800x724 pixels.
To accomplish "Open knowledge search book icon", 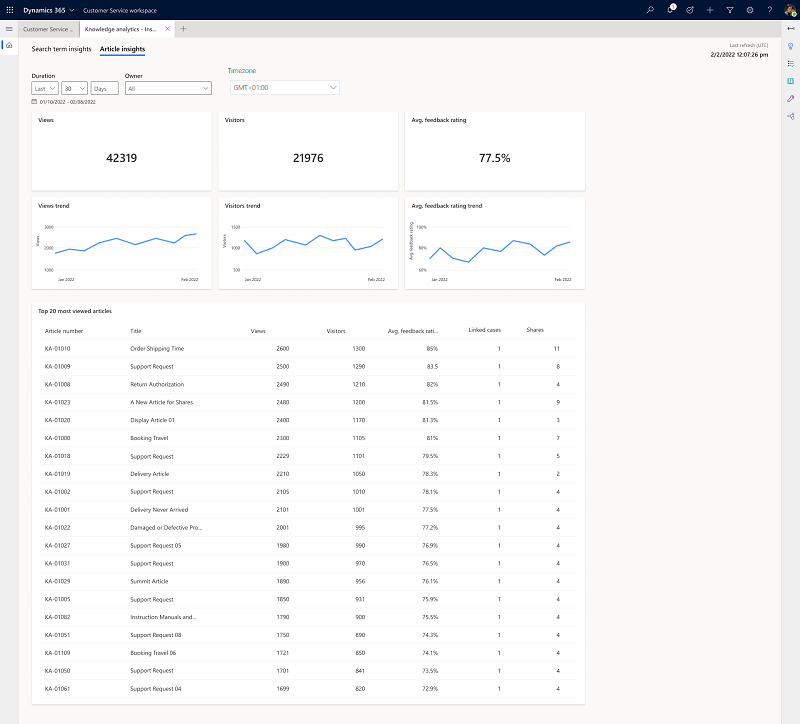I will tap(790, 81).
